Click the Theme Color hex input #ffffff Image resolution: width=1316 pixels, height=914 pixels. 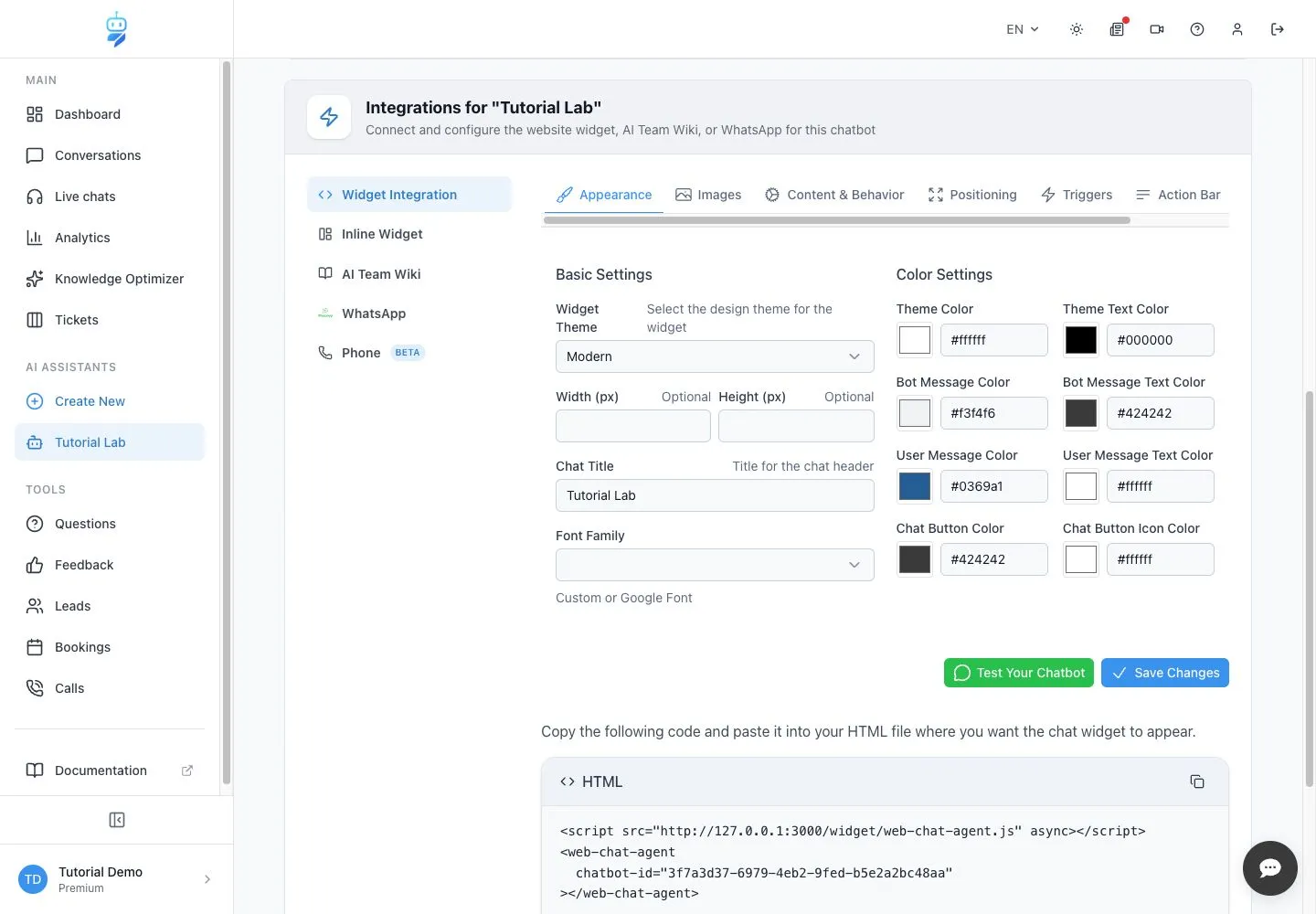click(994, 340)
